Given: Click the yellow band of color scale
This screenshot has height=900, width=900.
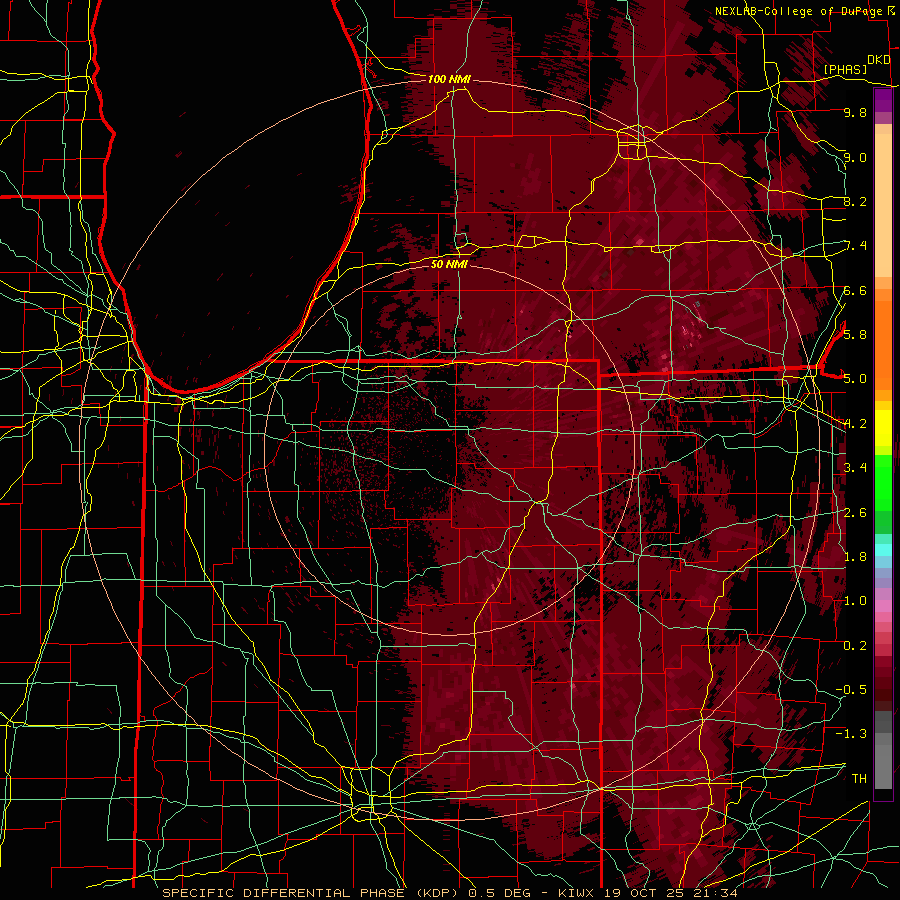Looking at the screenshot, I should 883,426.
